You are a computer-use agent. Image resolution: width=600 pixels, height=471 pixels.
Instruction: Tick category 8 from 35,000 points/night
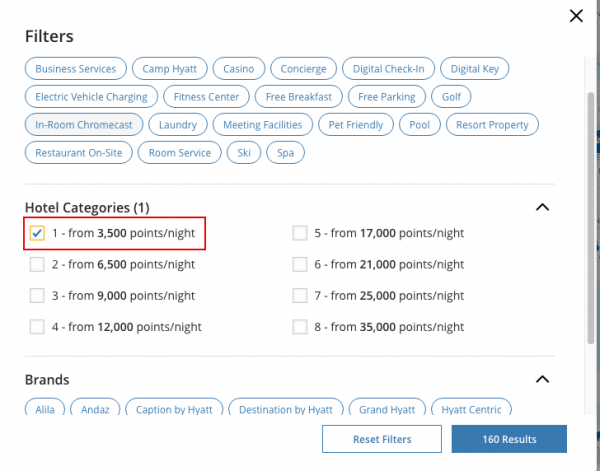pyautogui.click(x=300, y=326)
